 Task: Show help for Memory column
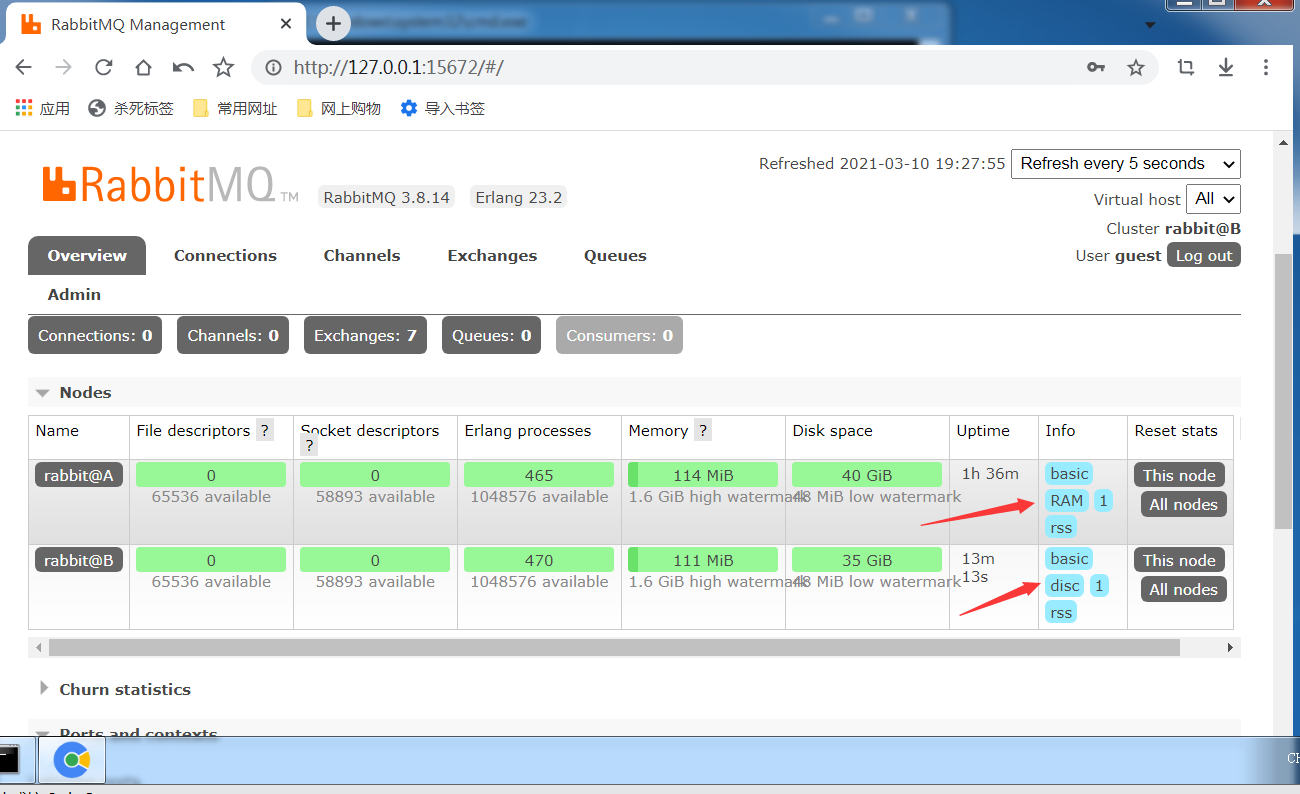pyautogui.click(x=703, y=430)
